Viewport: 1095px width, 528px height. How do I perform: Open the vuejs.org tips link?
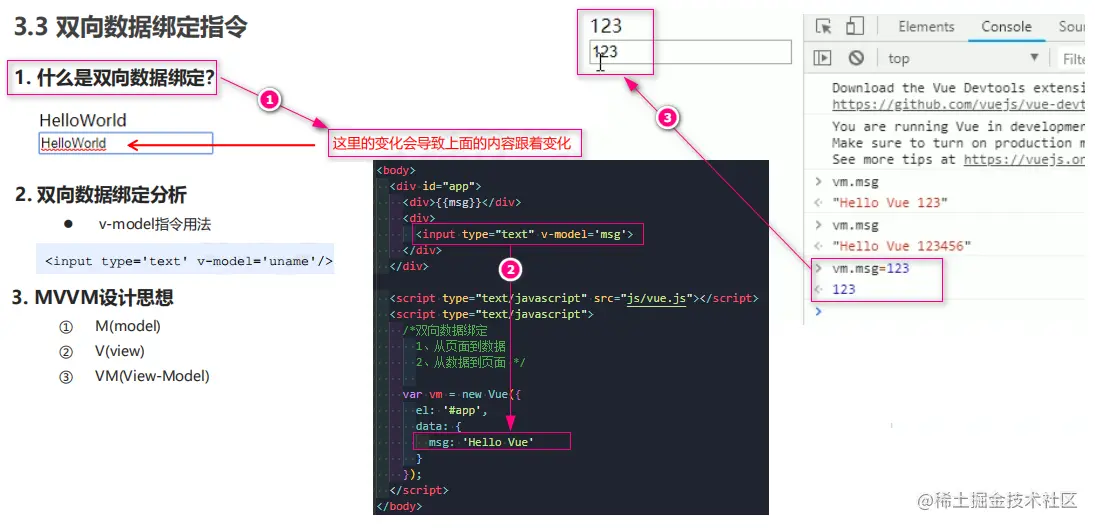[x=1024, y=159]
